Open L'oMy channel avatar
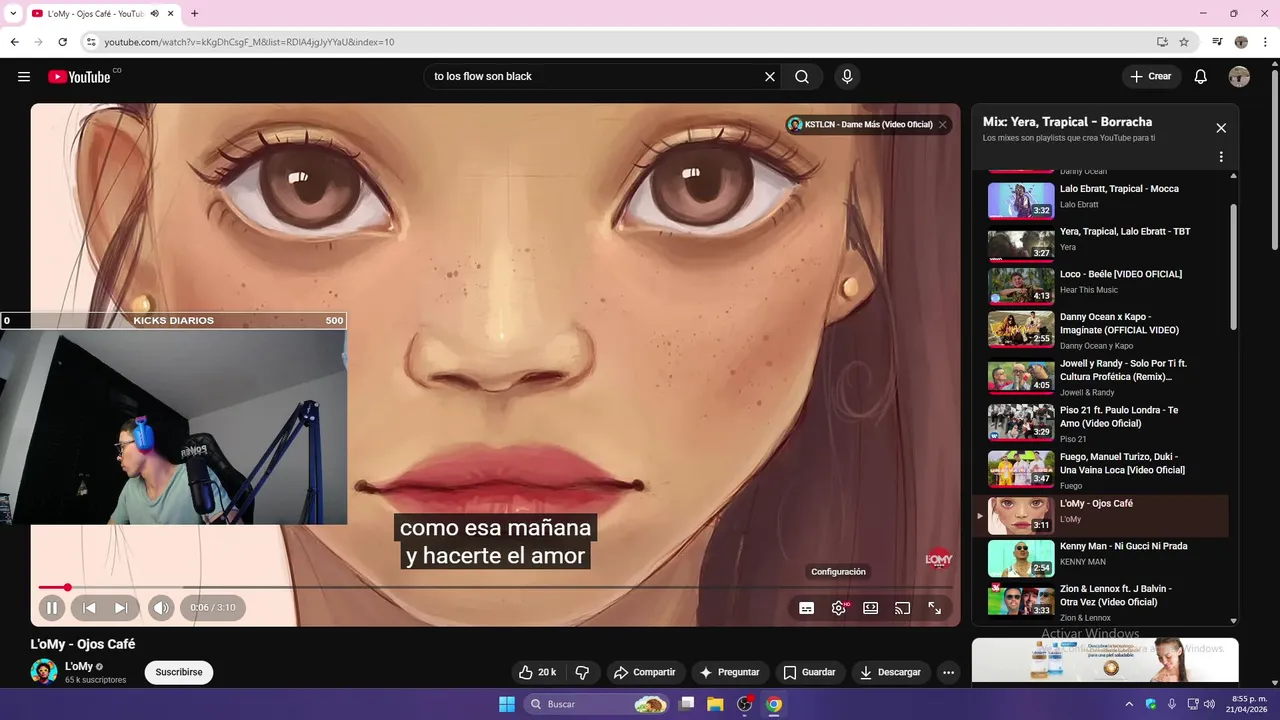1280x720 pixels. tap(44, 671)
